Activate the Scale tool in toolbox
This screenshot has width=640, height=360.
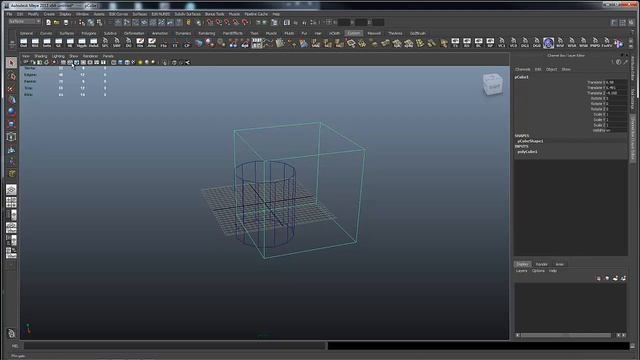click(x=11, y=124)
